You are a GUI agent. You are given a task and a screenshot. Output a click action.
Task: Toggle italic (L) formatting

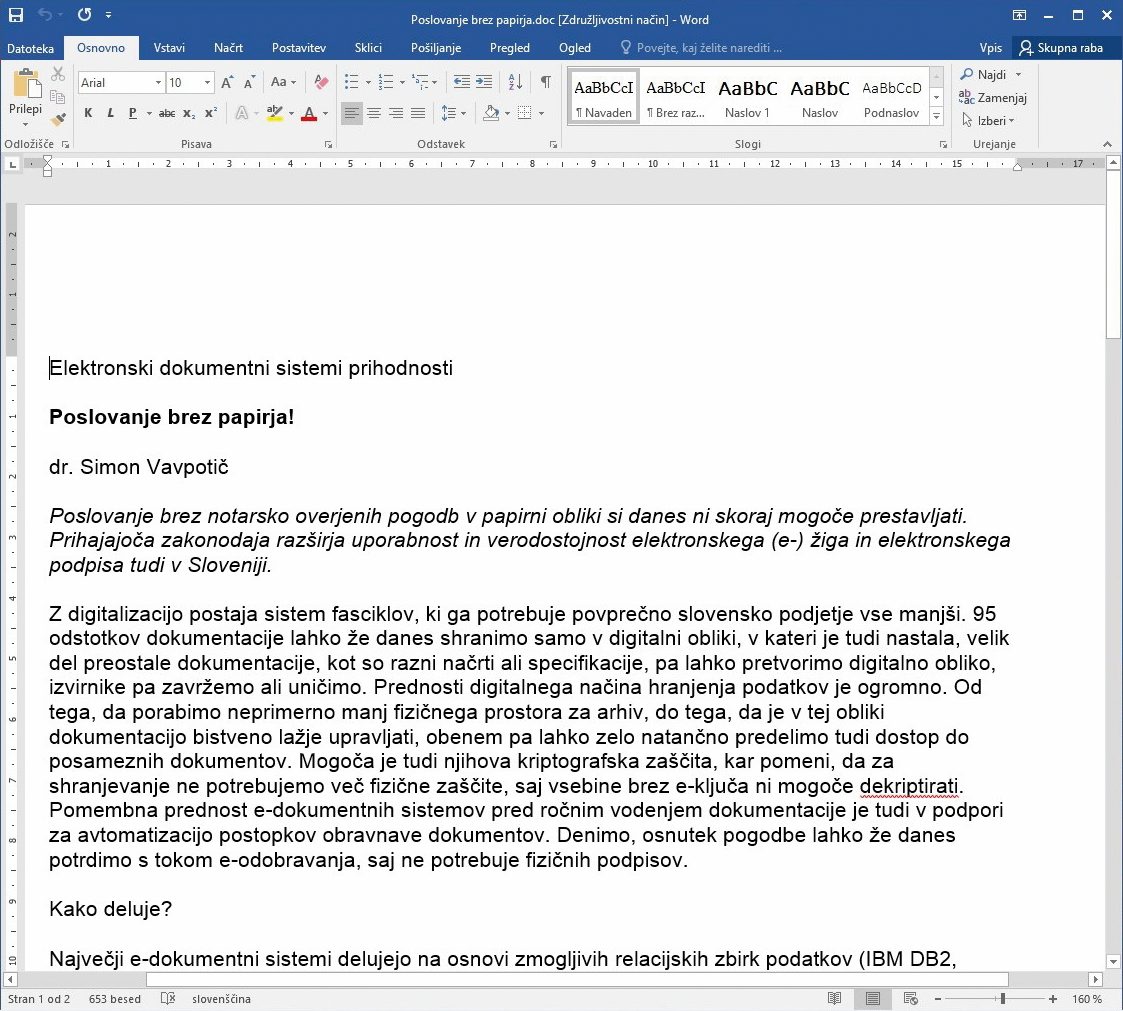point(110,113)
